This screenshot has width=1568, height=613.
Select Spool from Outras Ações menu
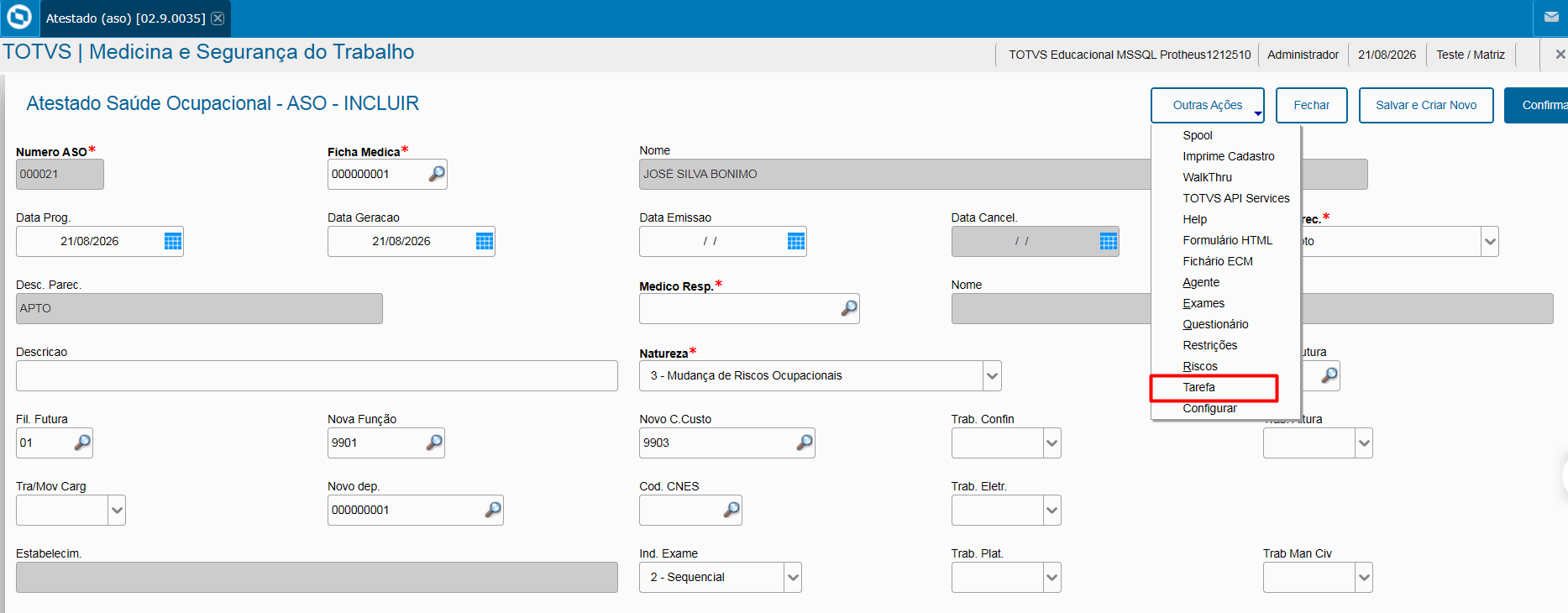pyautogui.click(x=1198, y=135)
